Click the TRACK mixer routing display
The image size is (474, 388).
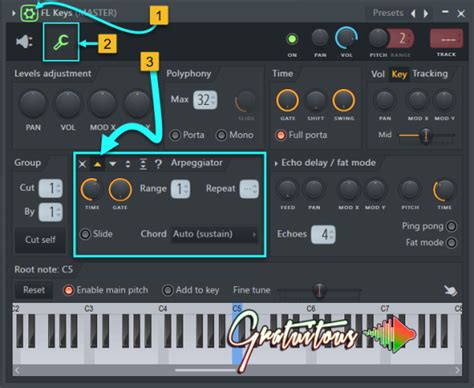point(446,39)
